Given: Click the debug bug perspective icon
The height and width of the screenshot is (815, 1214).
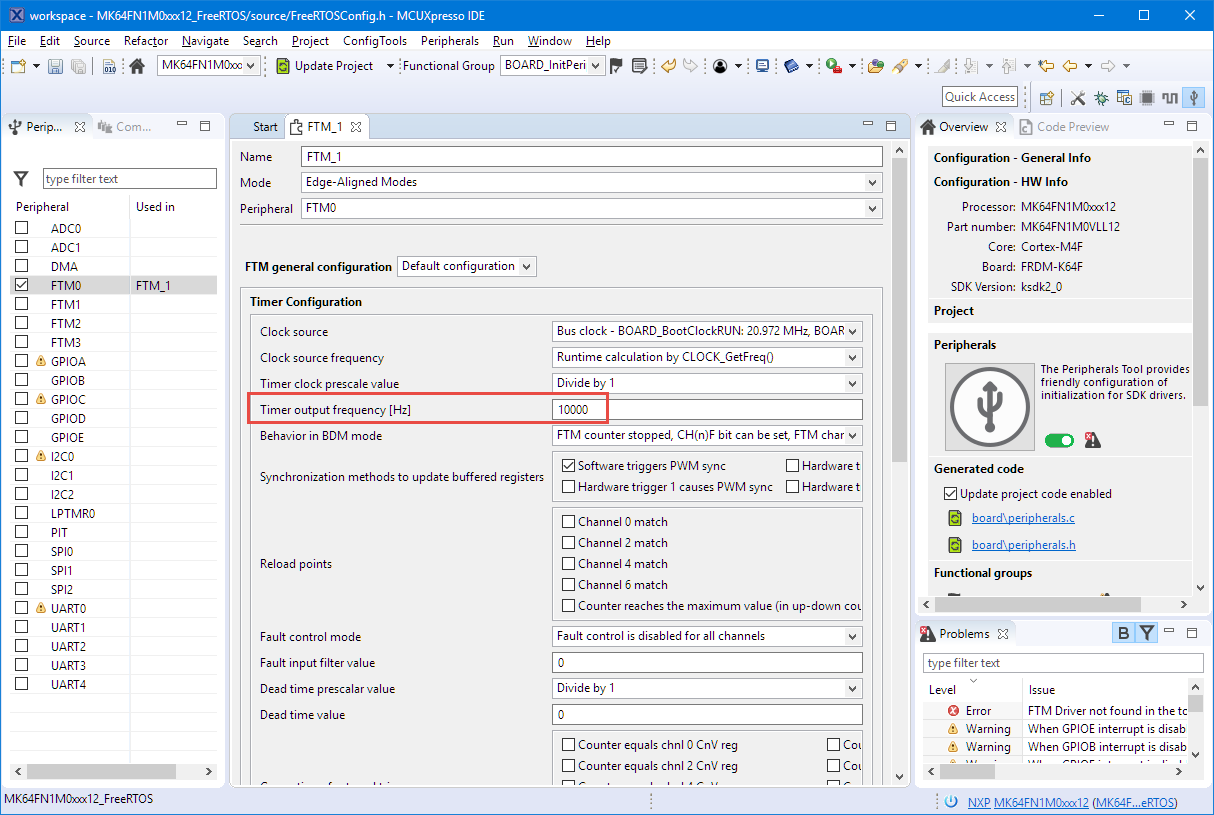Looking at the screenshot, I should click(x=1100, y=98).
